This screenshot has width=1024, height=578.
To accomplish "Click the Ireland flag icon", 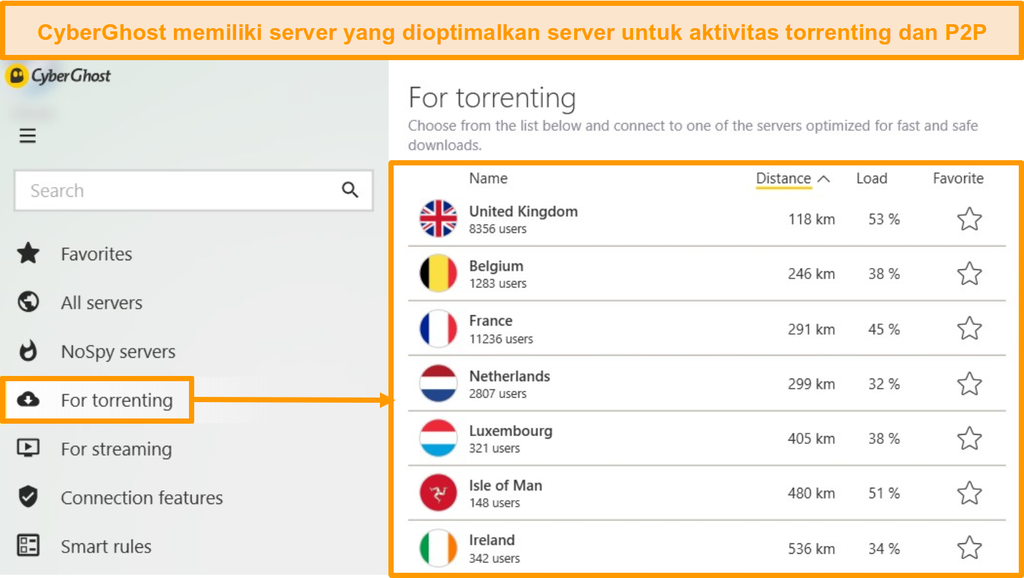I will [x=438, y=548].
